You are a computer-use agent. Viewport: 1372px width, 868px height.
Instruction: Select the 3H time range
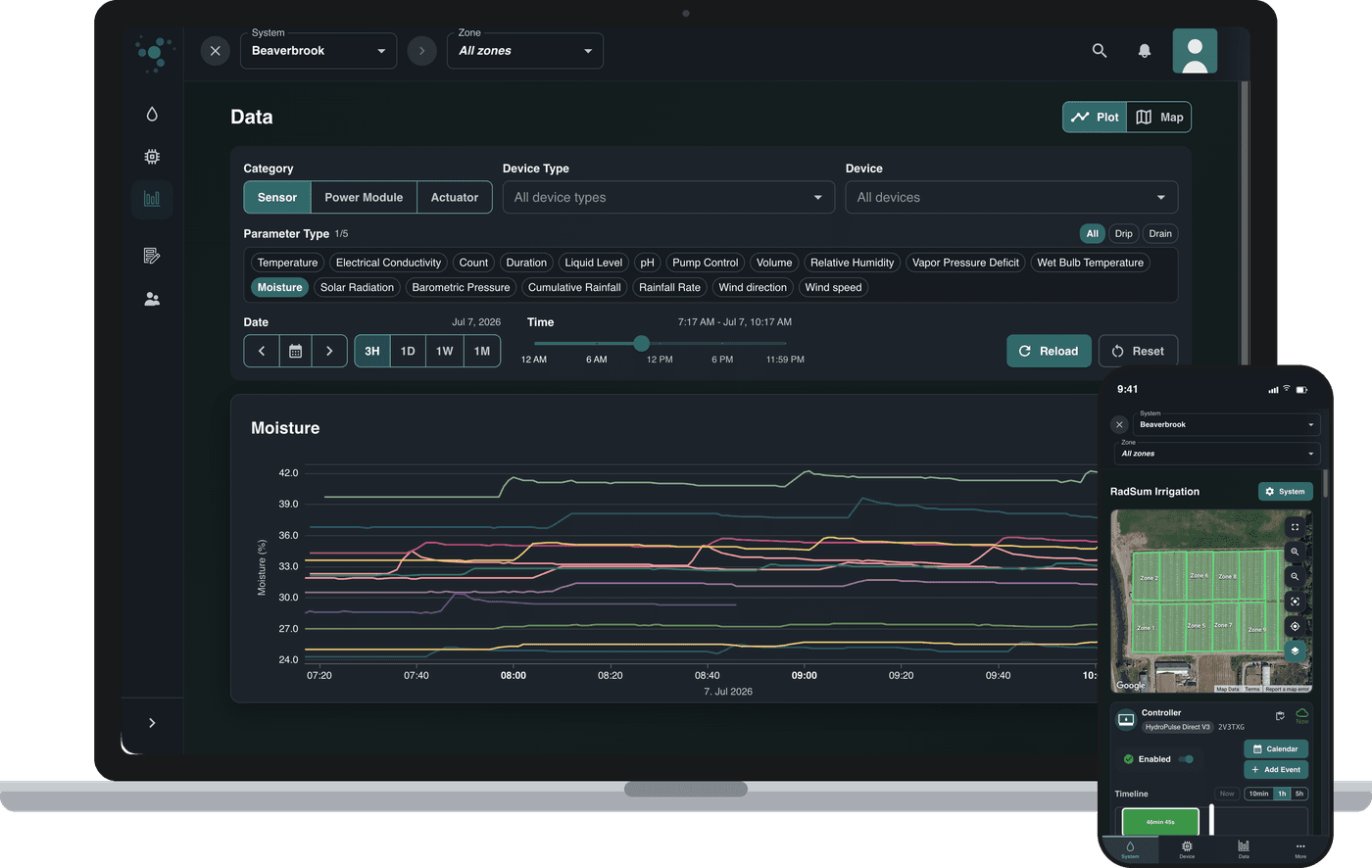pos(372,352)
